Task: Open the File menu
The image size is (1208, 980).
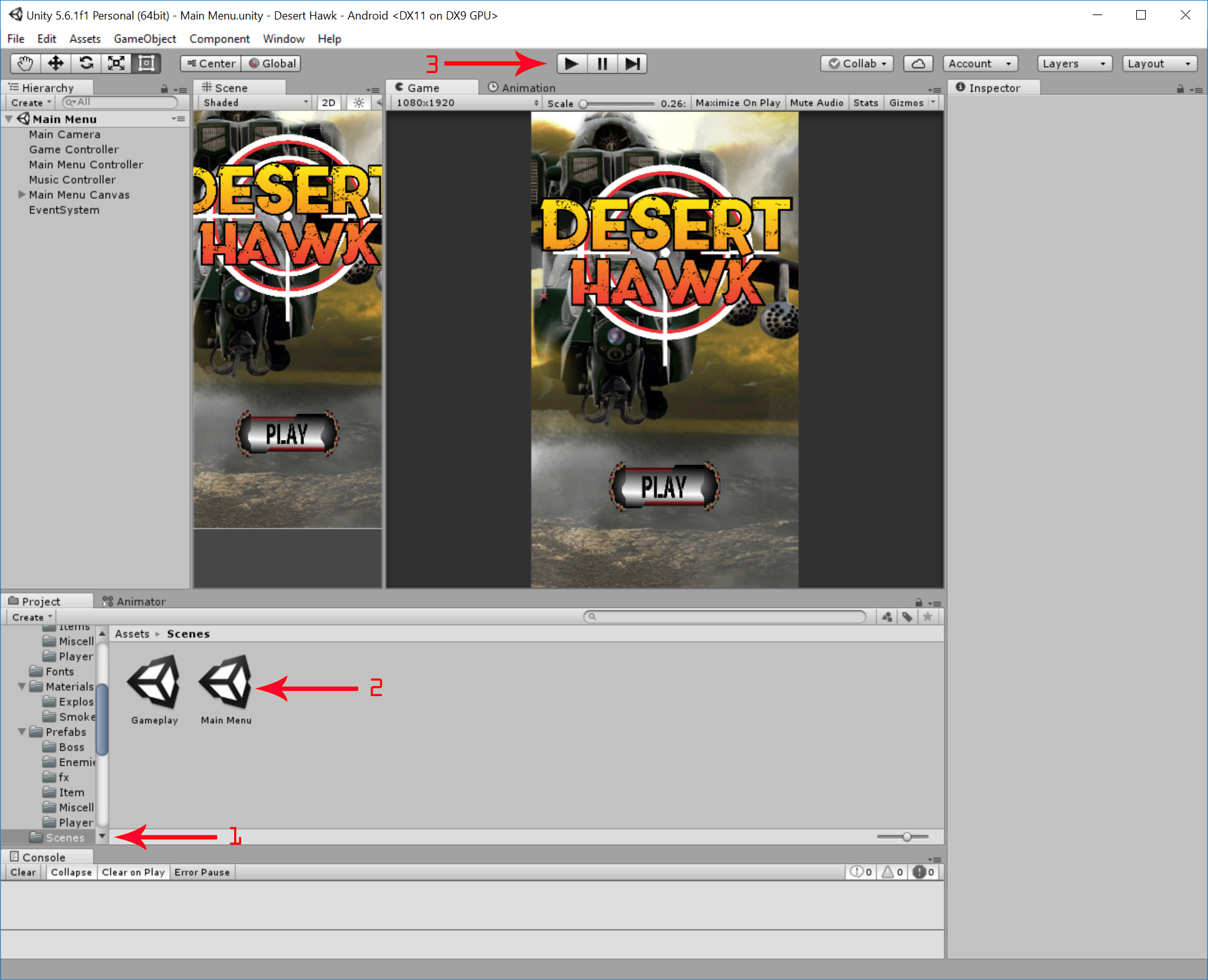Action: pyautogui.click(x=16, y=38)
